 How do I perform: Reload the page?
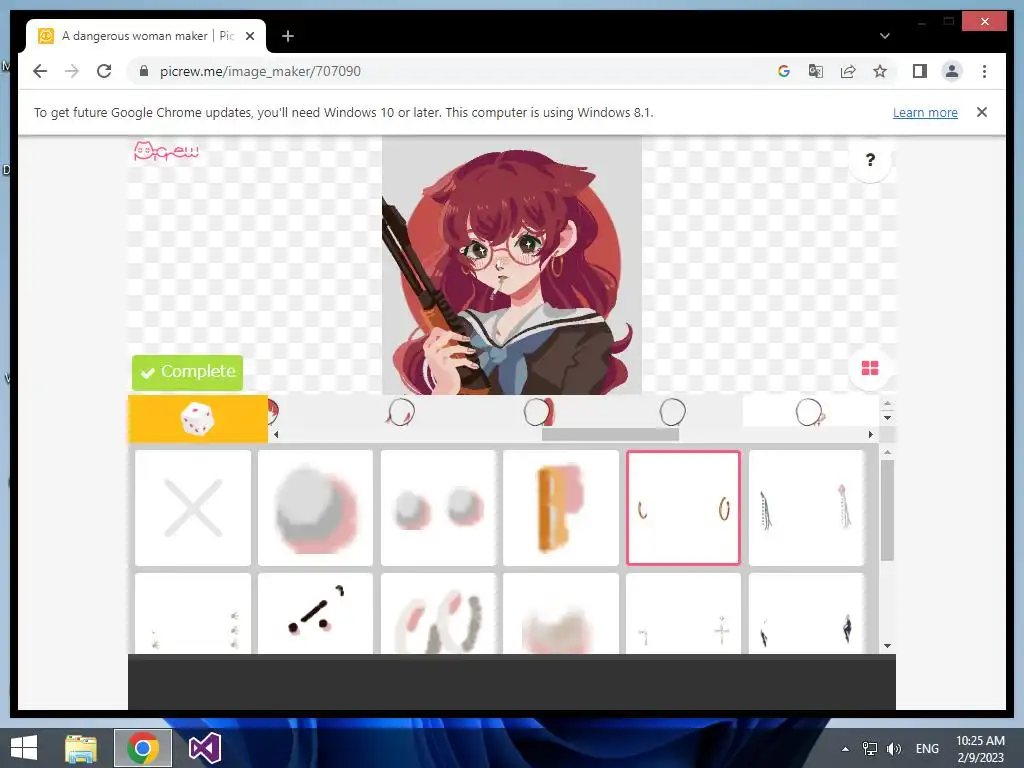[x=104, y=71]
